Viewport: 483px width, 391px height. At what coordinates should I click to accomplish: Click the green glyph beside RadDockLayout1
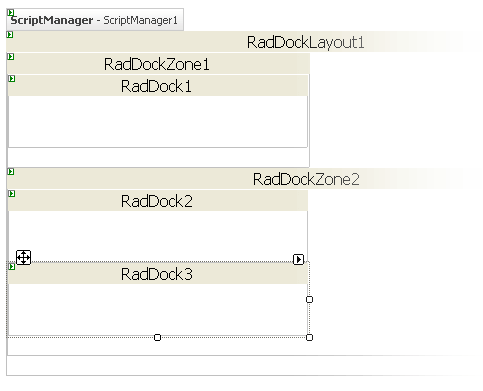(10, 35)
